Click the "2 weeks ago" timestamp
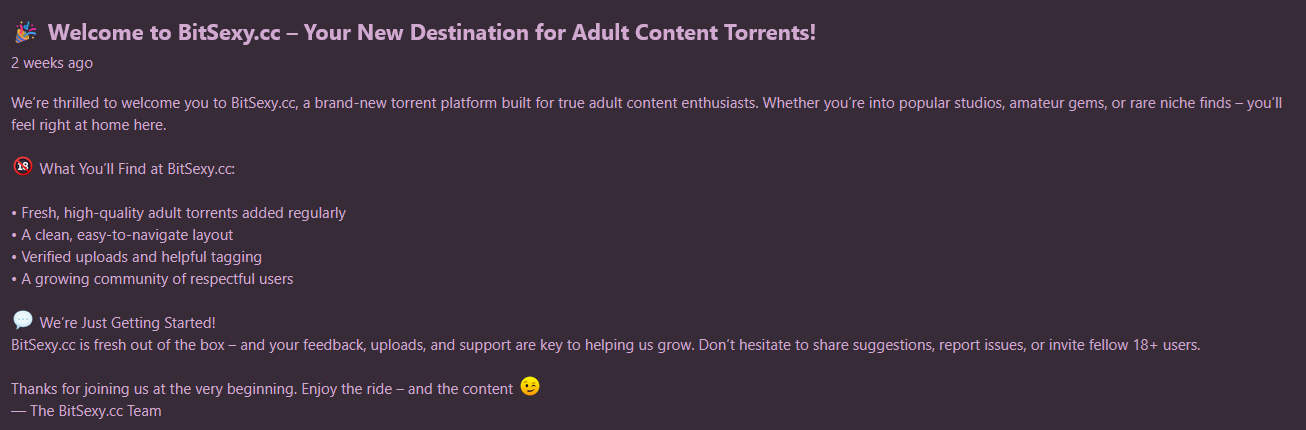Screen dimensions: 1306x430 point(52,62)
